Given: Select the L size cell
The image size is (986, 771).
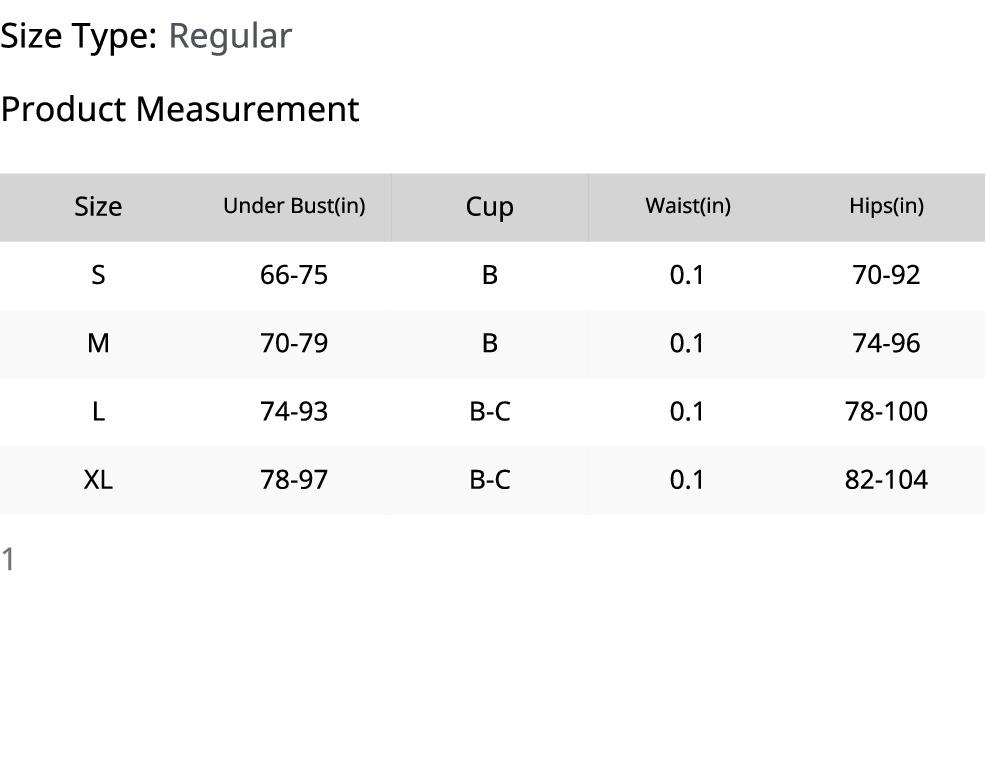Looking at the screenshot, I should [98, 411].
